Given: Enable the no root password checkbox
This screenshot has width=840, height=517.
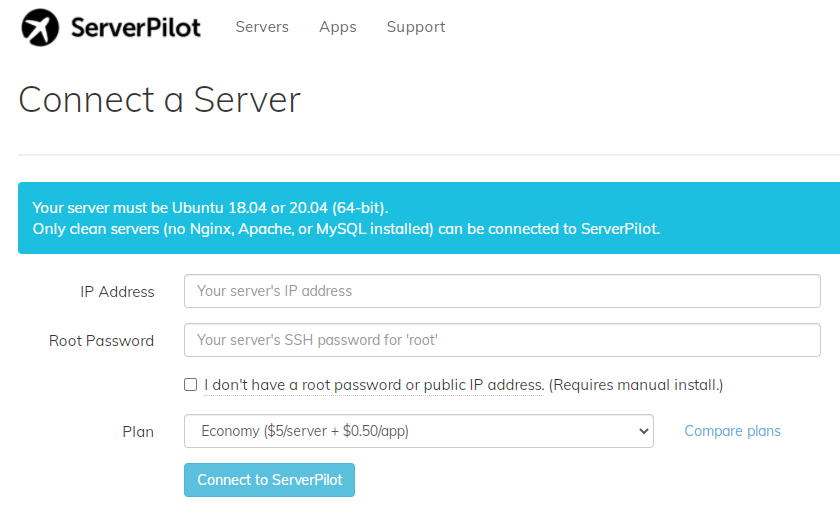Looking at the screenshot, I should (191, 385).
